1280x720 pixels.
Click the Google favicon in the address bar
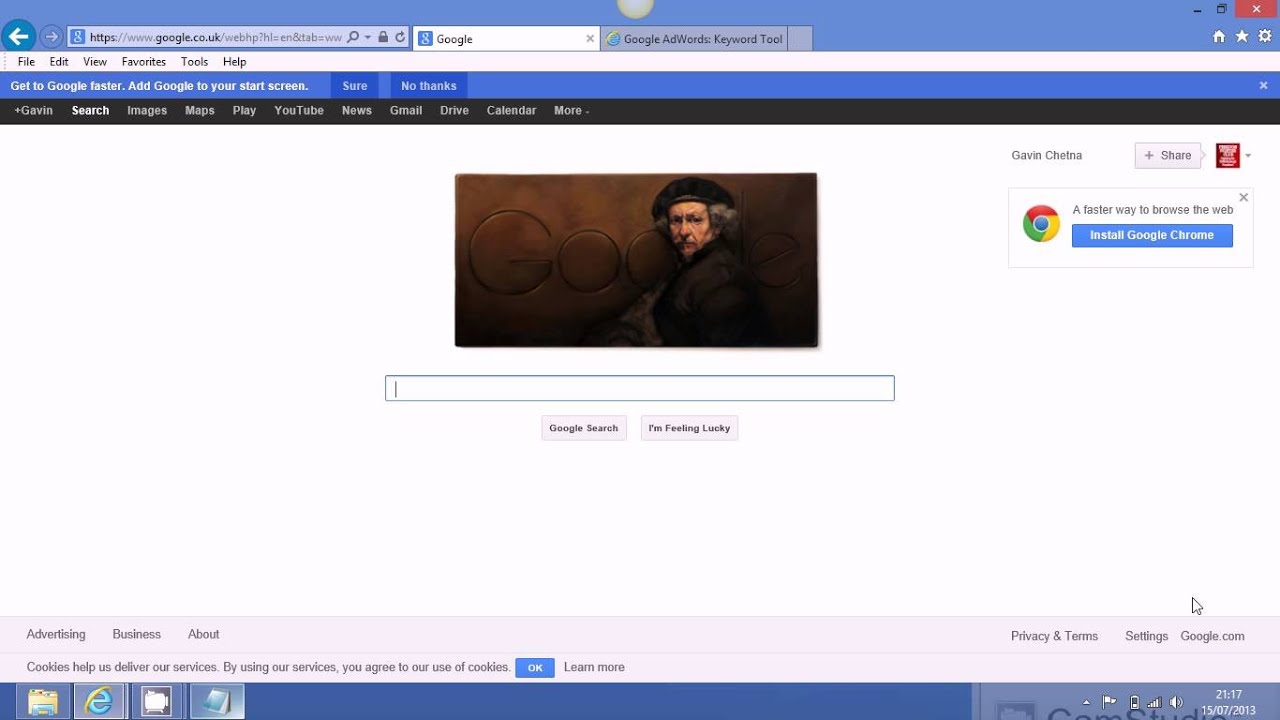(77, 38)
